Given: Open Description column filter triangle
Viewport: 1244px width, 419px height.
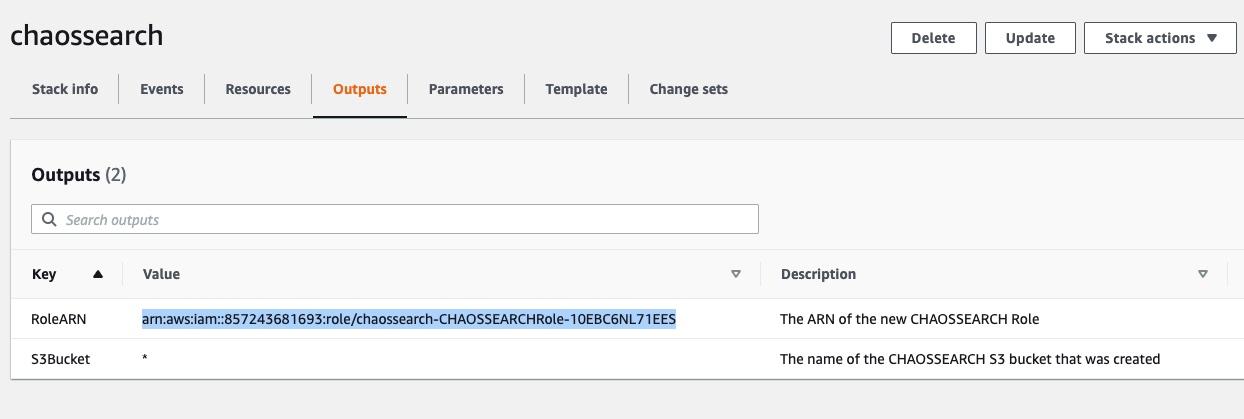Looking at the screenshot, I should (x=1203, y=274).
